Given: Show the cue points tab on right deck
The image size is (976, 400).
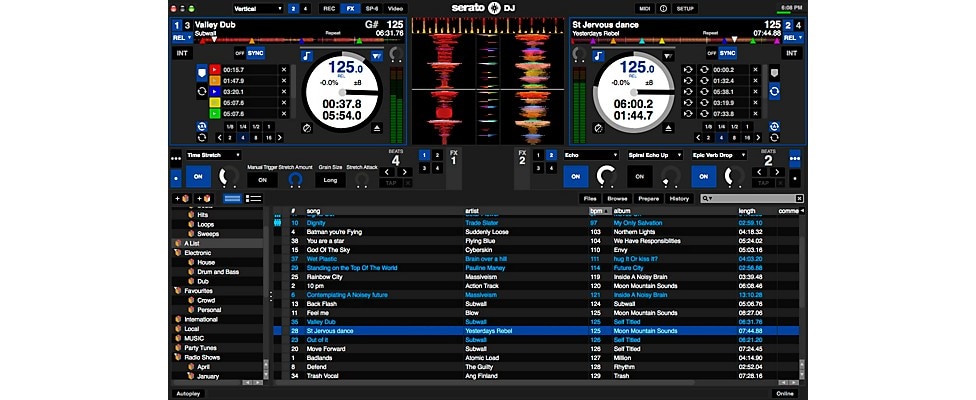Looking at the screenshot, I should [774, 72].
